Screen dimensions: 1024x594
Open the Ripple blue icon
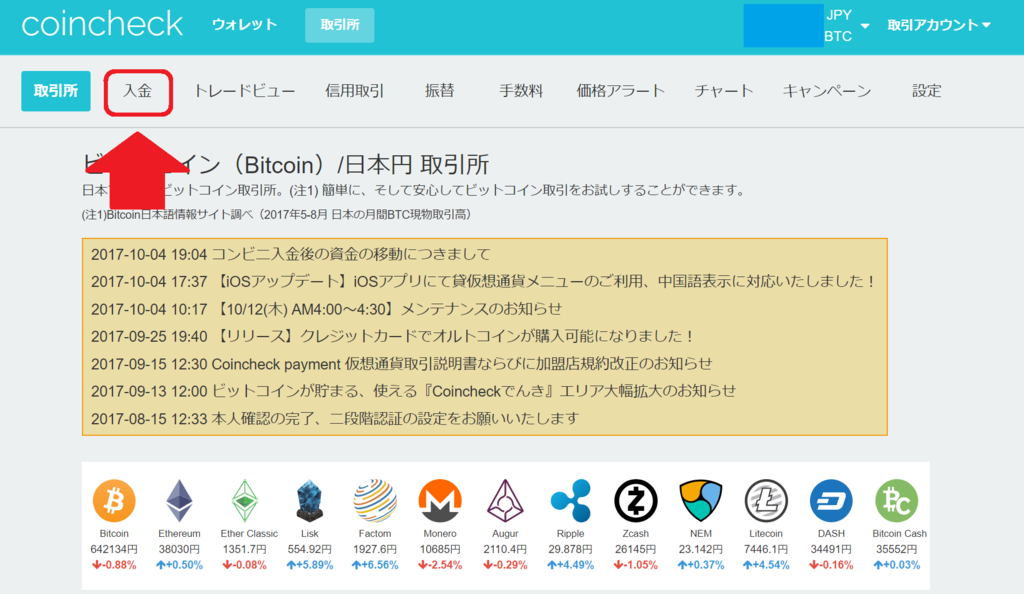pos(571,501)
